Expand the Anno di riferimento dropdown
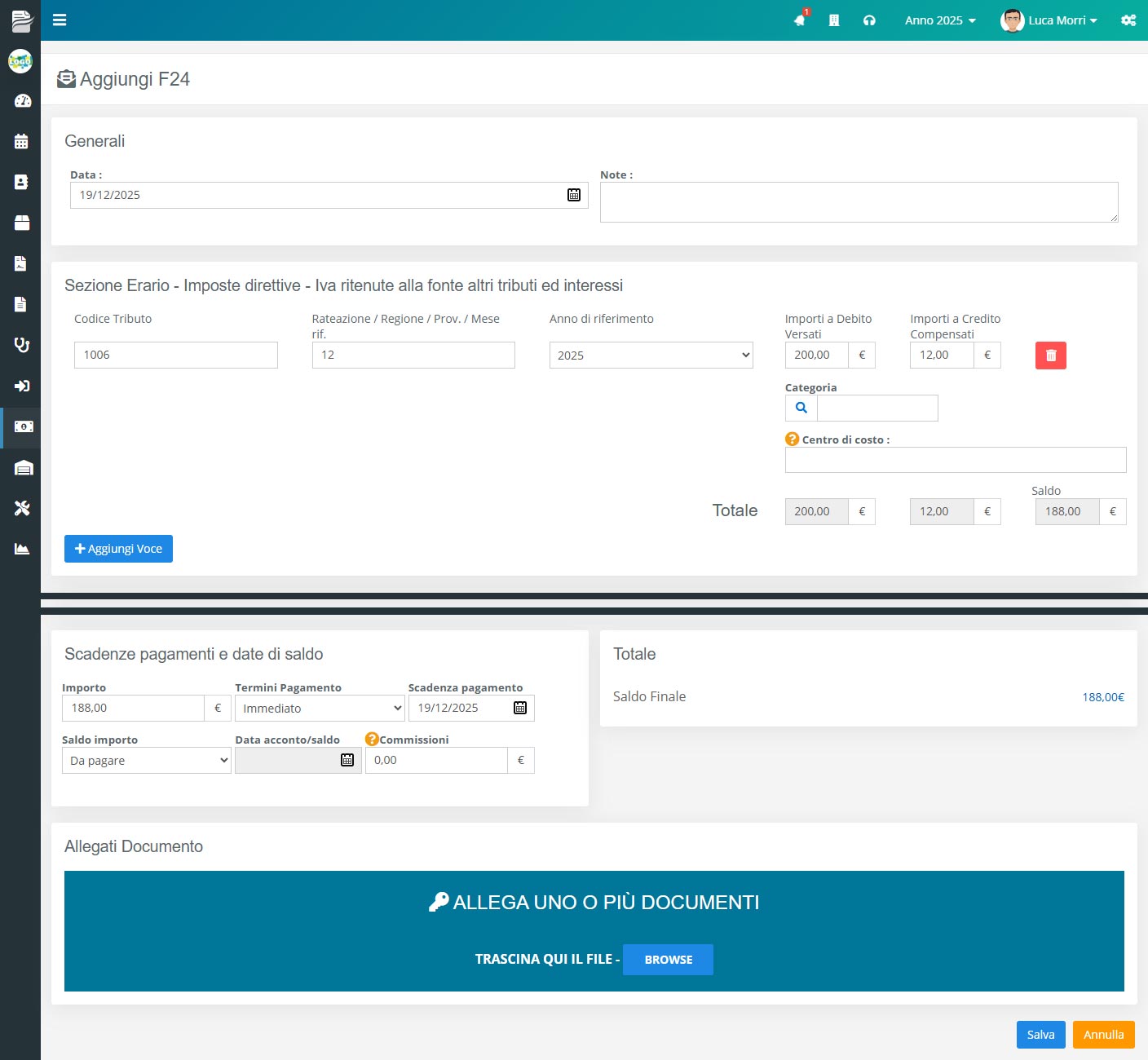1148x1060 pixels. (651, 356)
